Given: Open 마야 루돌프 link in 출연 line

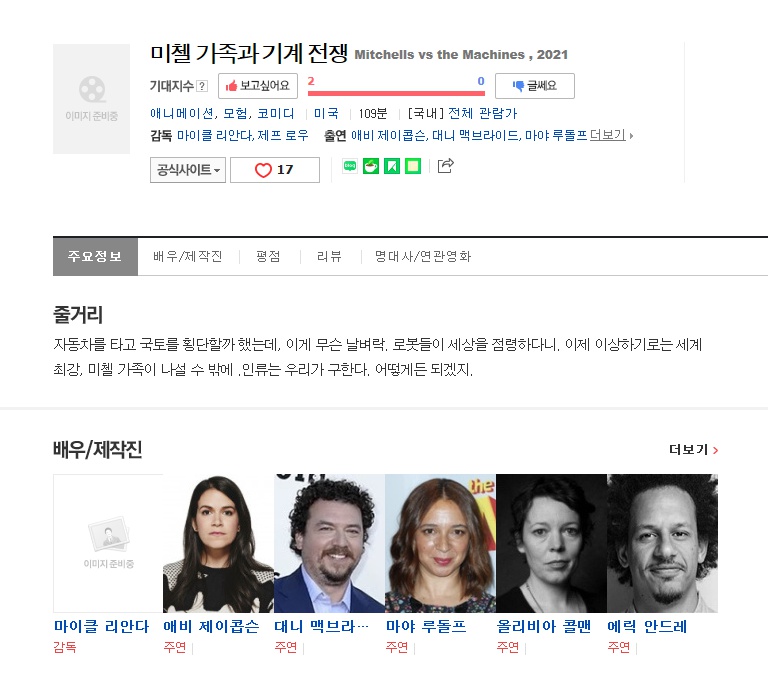Looking at the screenshot, I should click(x=555, y=135).
